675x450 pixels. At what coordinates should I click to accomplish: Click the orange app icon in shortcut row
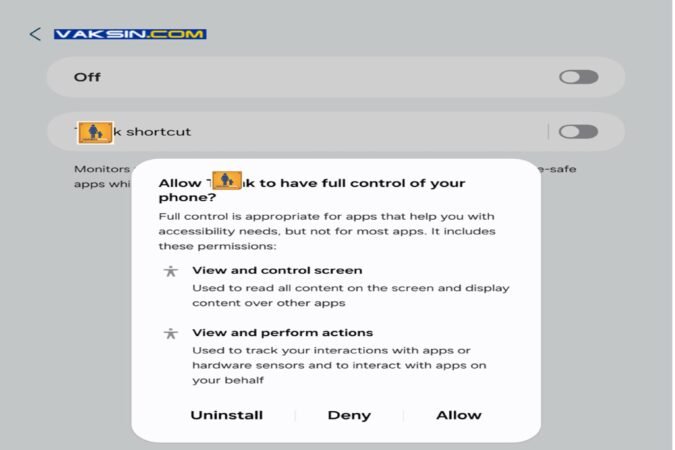click(x=95, y=132)
